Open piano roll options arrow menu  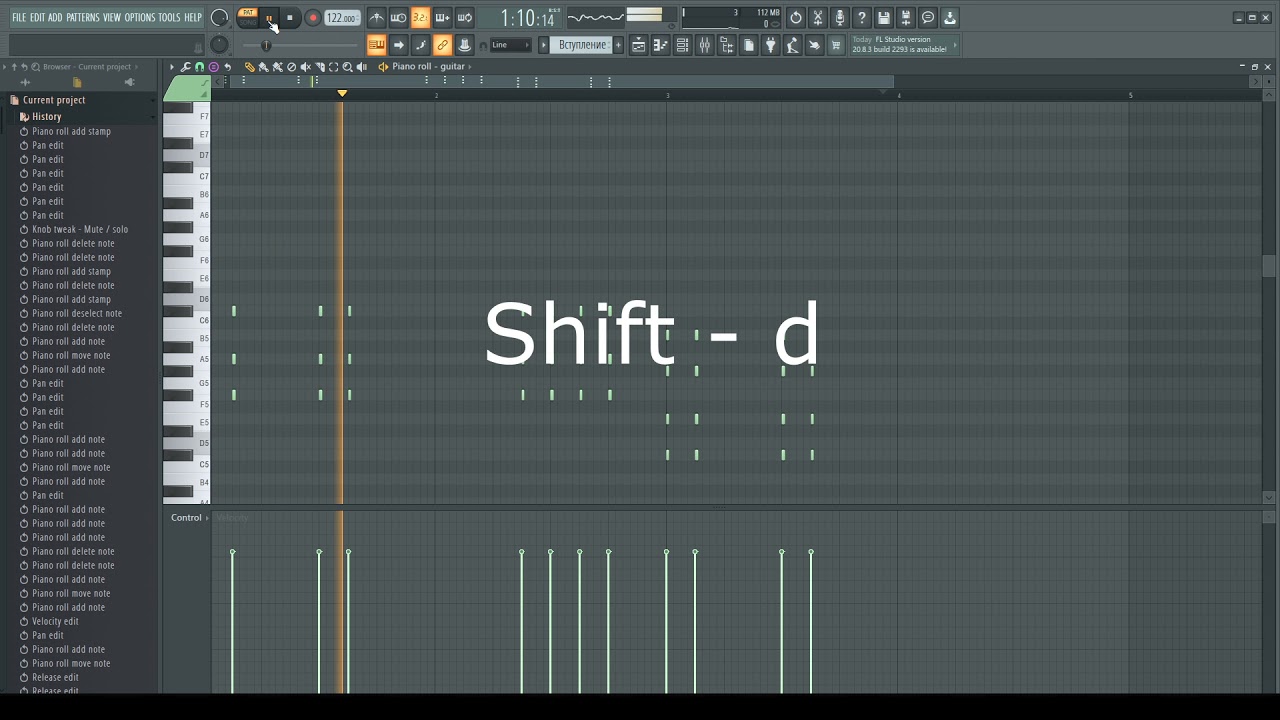click(x=172, y=67)
